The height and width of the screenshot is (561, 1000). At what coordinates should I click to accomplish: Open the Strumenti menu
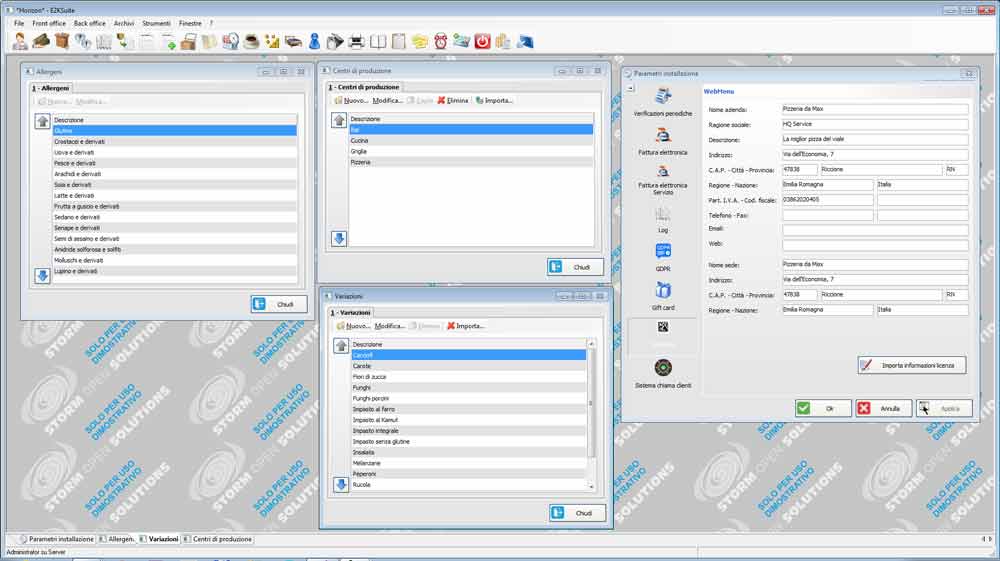coord(157,22)
